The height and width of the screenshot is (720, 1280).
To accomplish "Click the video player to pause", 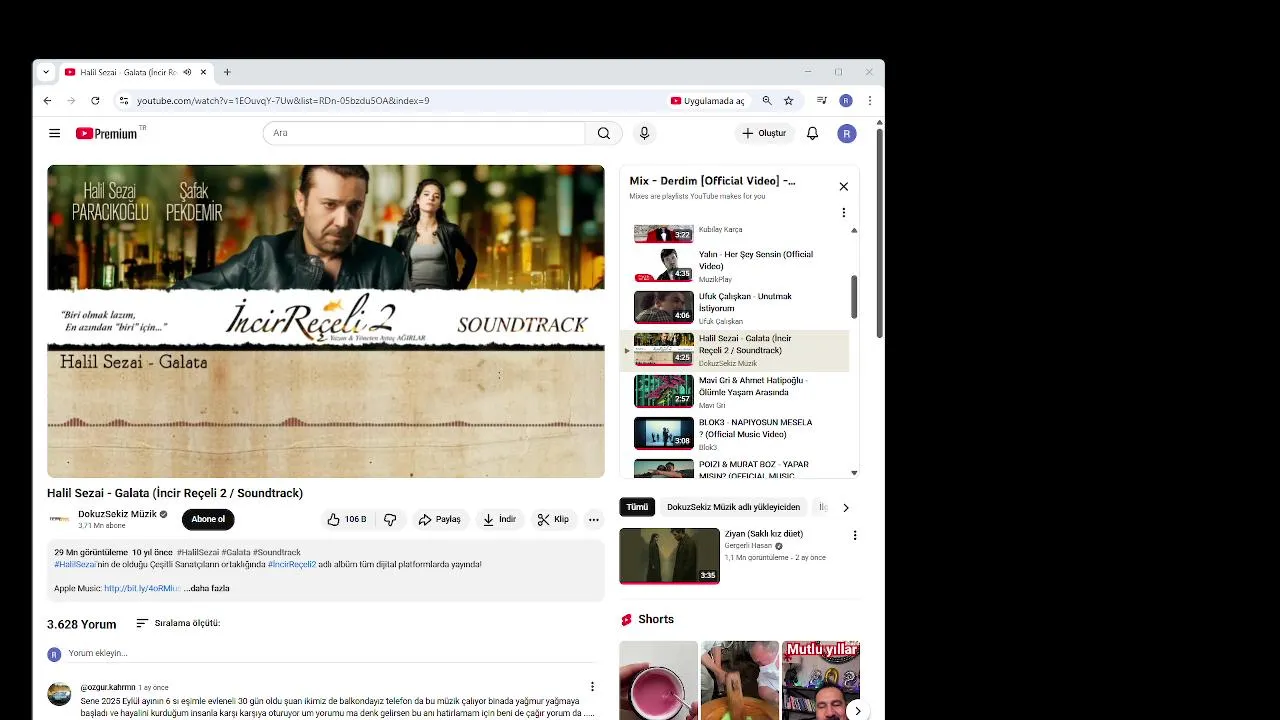I will [x=326, y=321].
